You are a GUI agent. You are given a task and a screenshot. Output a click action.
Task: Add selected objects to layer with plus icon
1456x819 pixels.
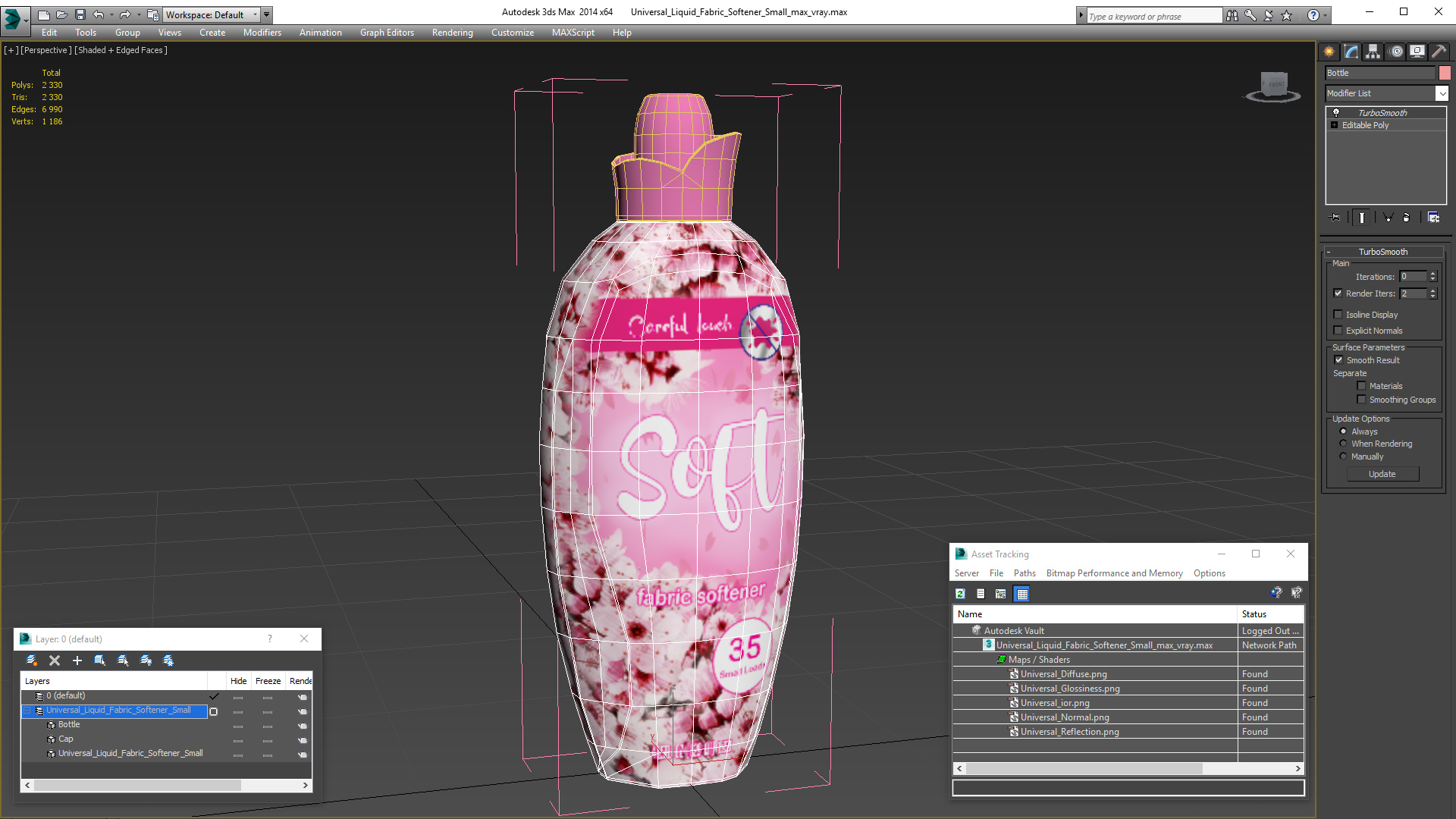coord(77,661)
